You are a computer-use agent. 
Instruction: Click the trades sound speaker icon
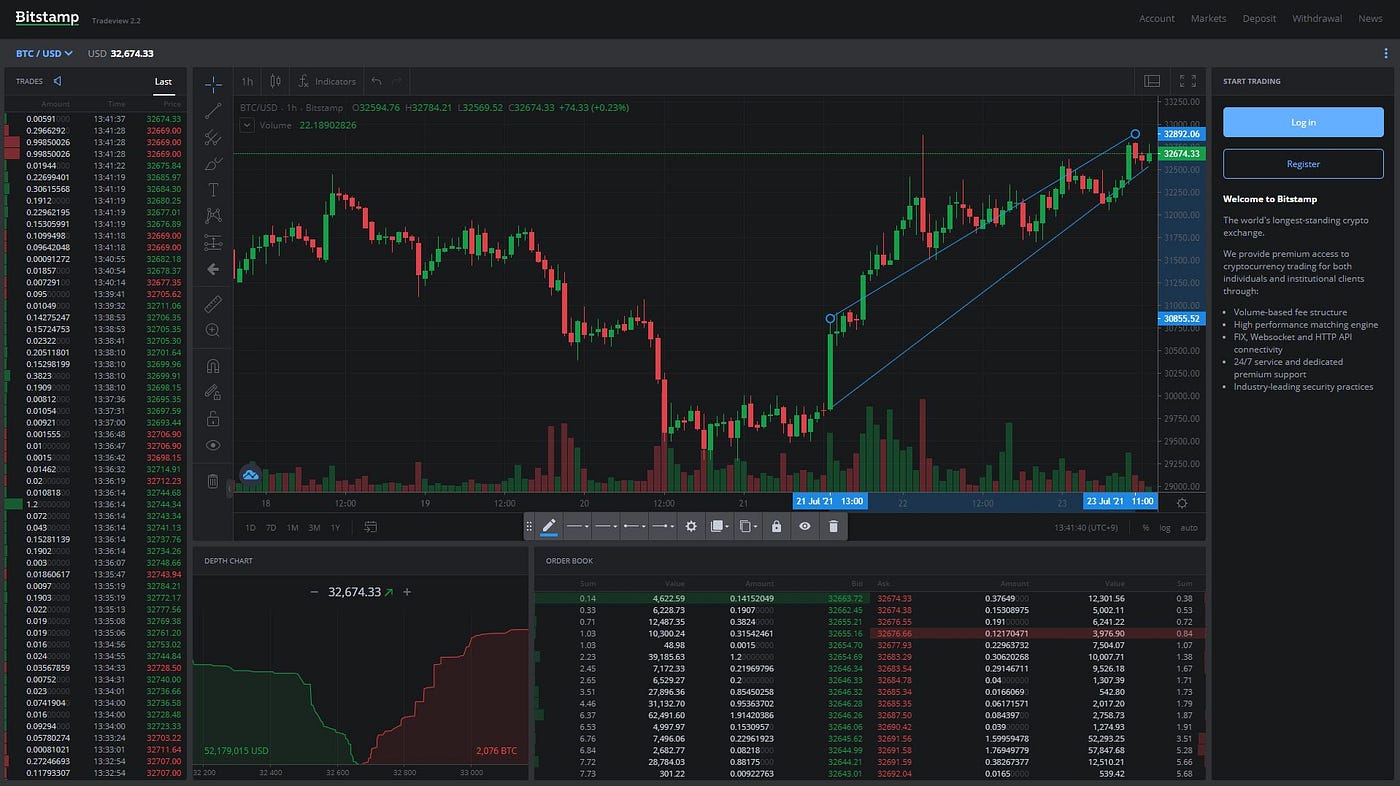pos(58,81)
